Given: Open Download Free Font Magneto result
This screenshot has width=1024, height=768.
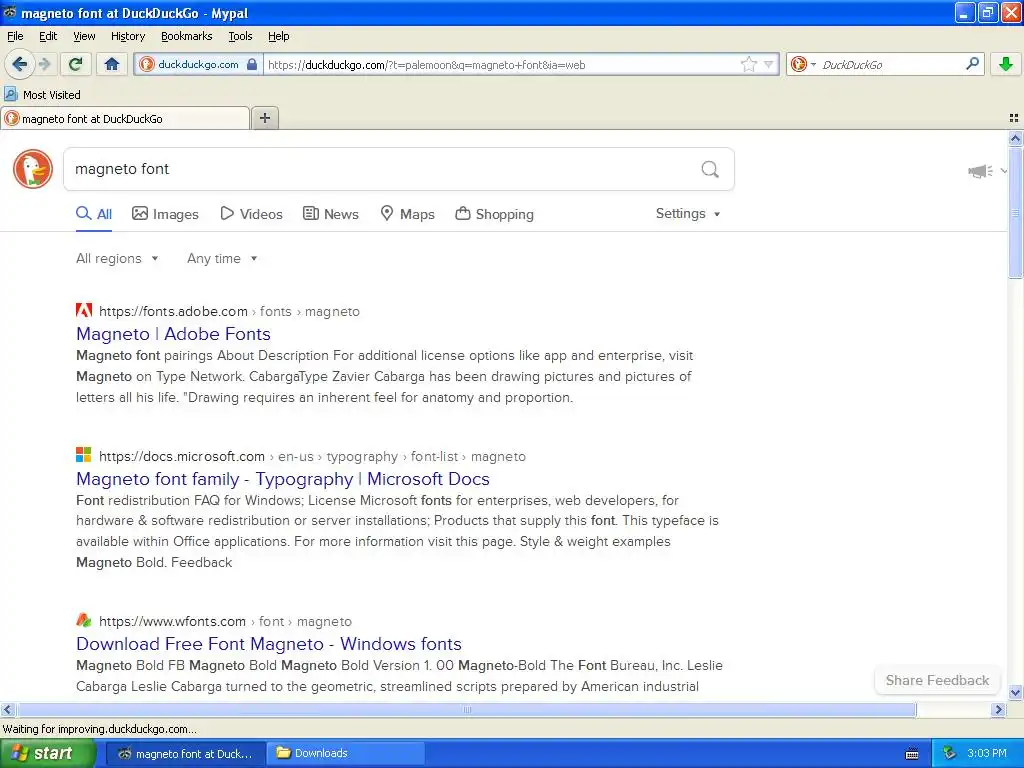Looking at the screenshot, I should [x=268, y=644].
